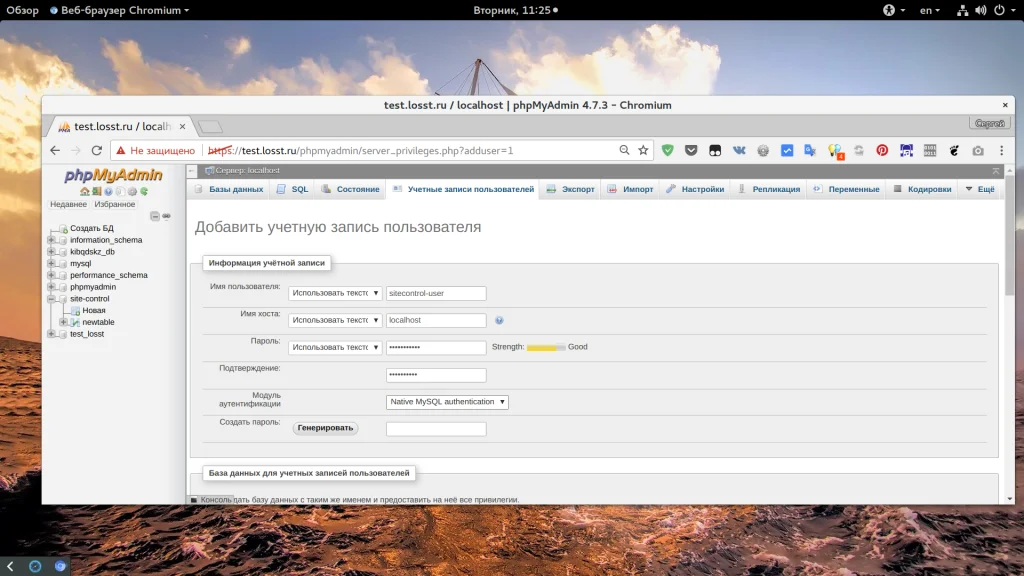The width and height of the screenshot is (1024, 576).
Task: Collapse the site-control database tree
Action: (x=51, y=299)
